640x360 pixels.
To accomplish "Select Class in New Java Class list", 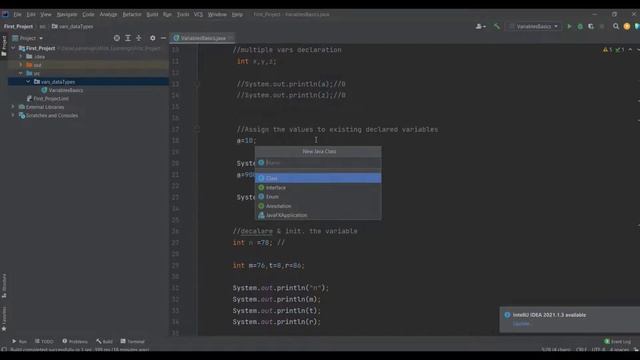I will click(x=318, y=178).
